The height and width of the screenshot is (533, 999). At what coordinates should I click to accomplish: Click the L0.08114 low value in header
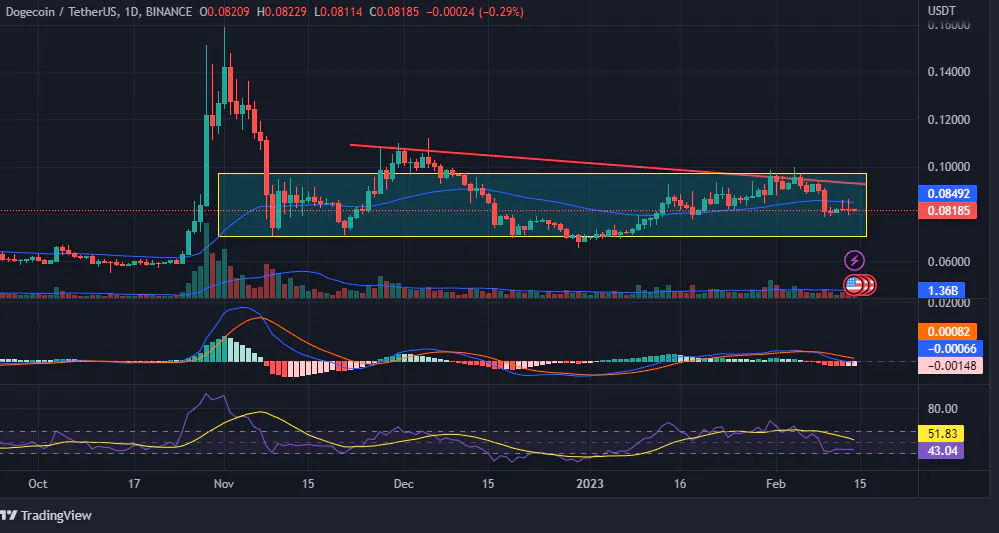coord(336,11)
